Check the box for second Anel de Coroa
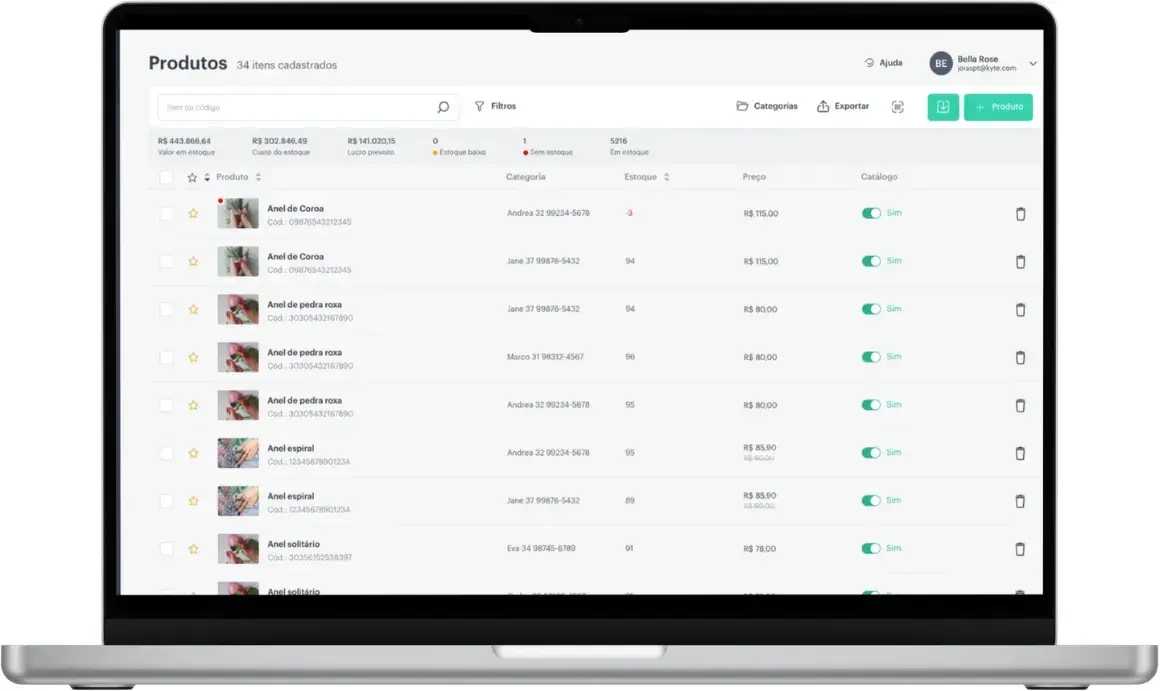1160x691 pixels. click(166, 261)
